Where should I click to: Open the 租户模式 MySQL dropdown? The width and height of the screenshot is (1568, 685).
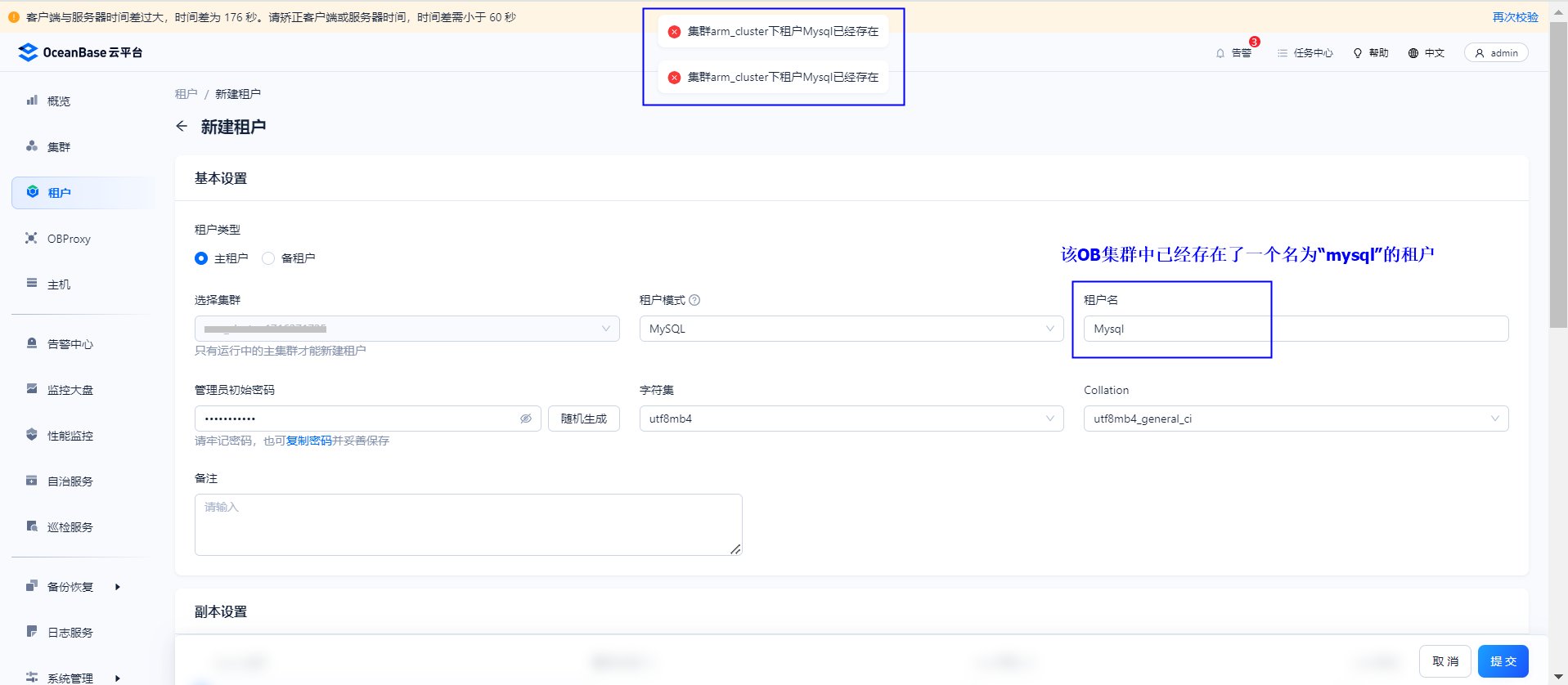pyautogui.click(x=851, y=329)
